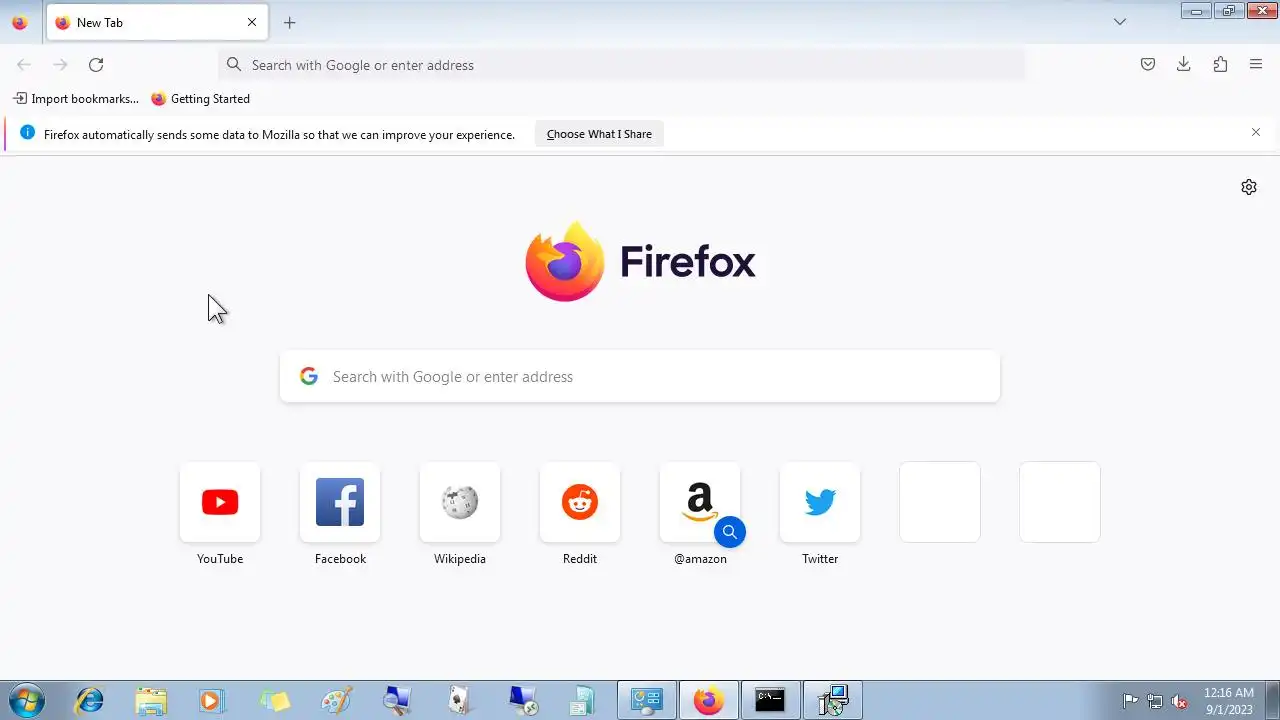Go forward one page arrow
This screenshot has width=1280, height=720.
click(60, 65)
